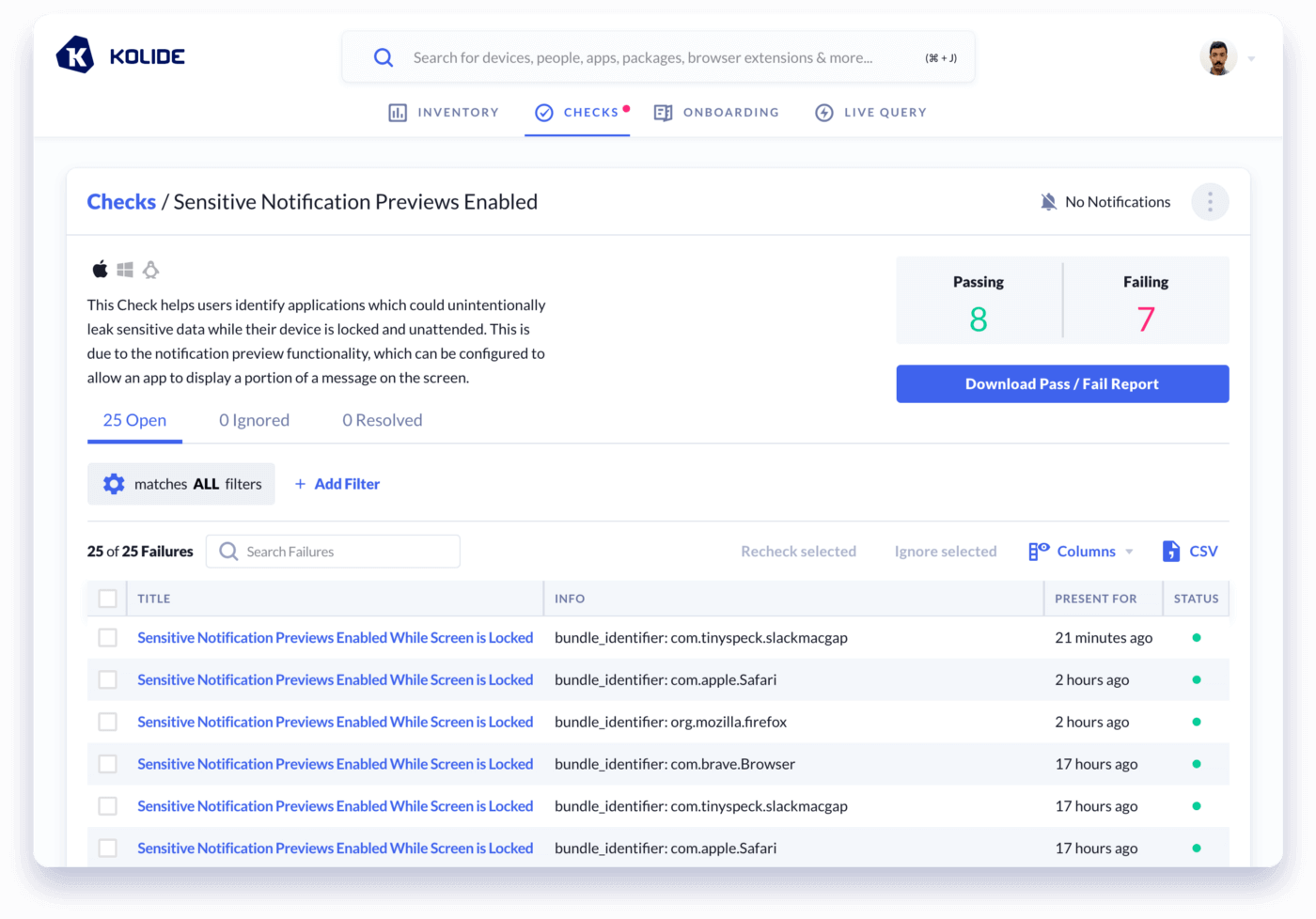Click Download Pass / Fail Report button
This screenshot has width=1316, height=919.
tap(1062, 384)
